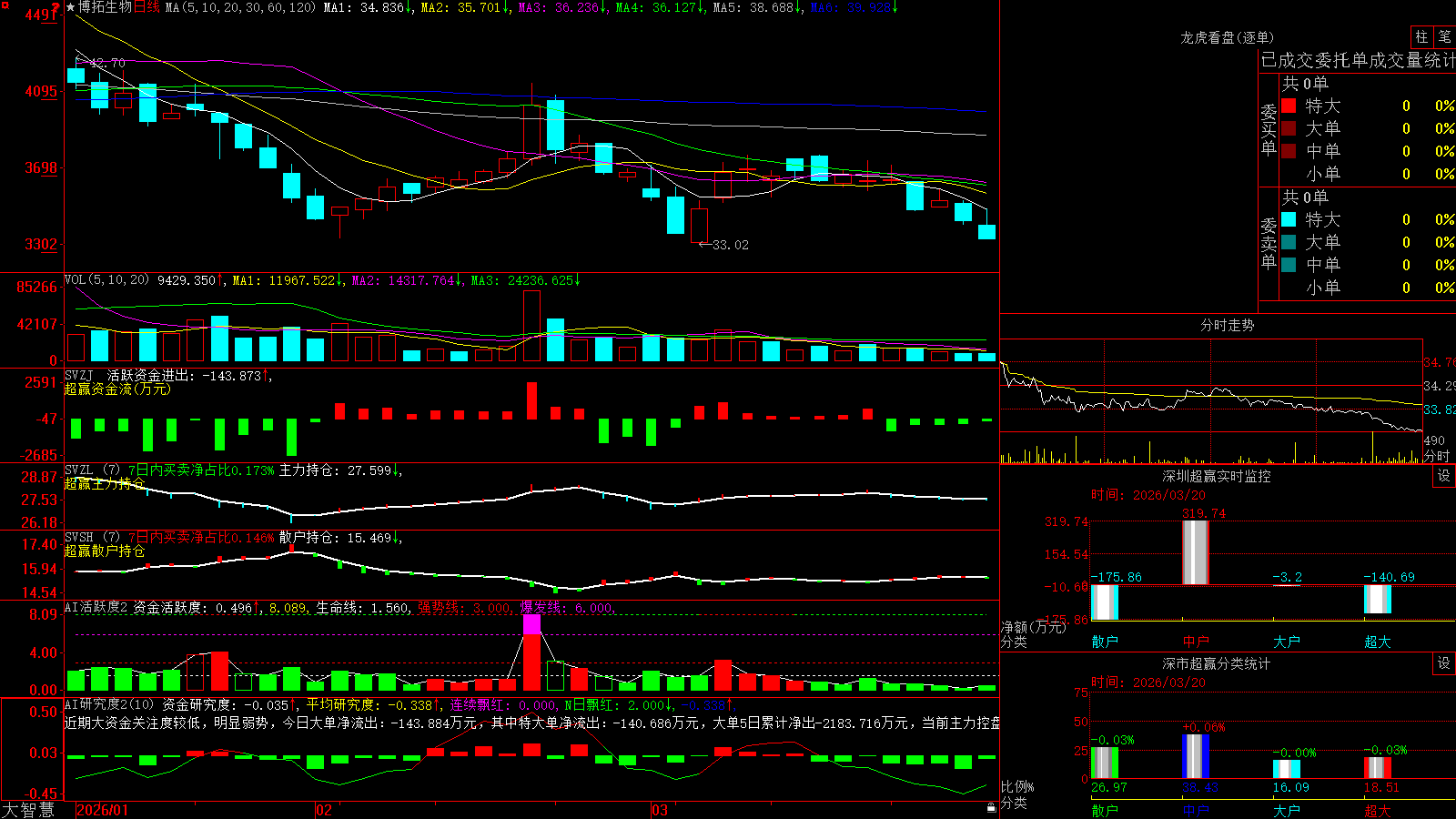Click the 18.51 超大 red bar
The height and width of the screenshot is (819, 1456).
coord(1378,768)
